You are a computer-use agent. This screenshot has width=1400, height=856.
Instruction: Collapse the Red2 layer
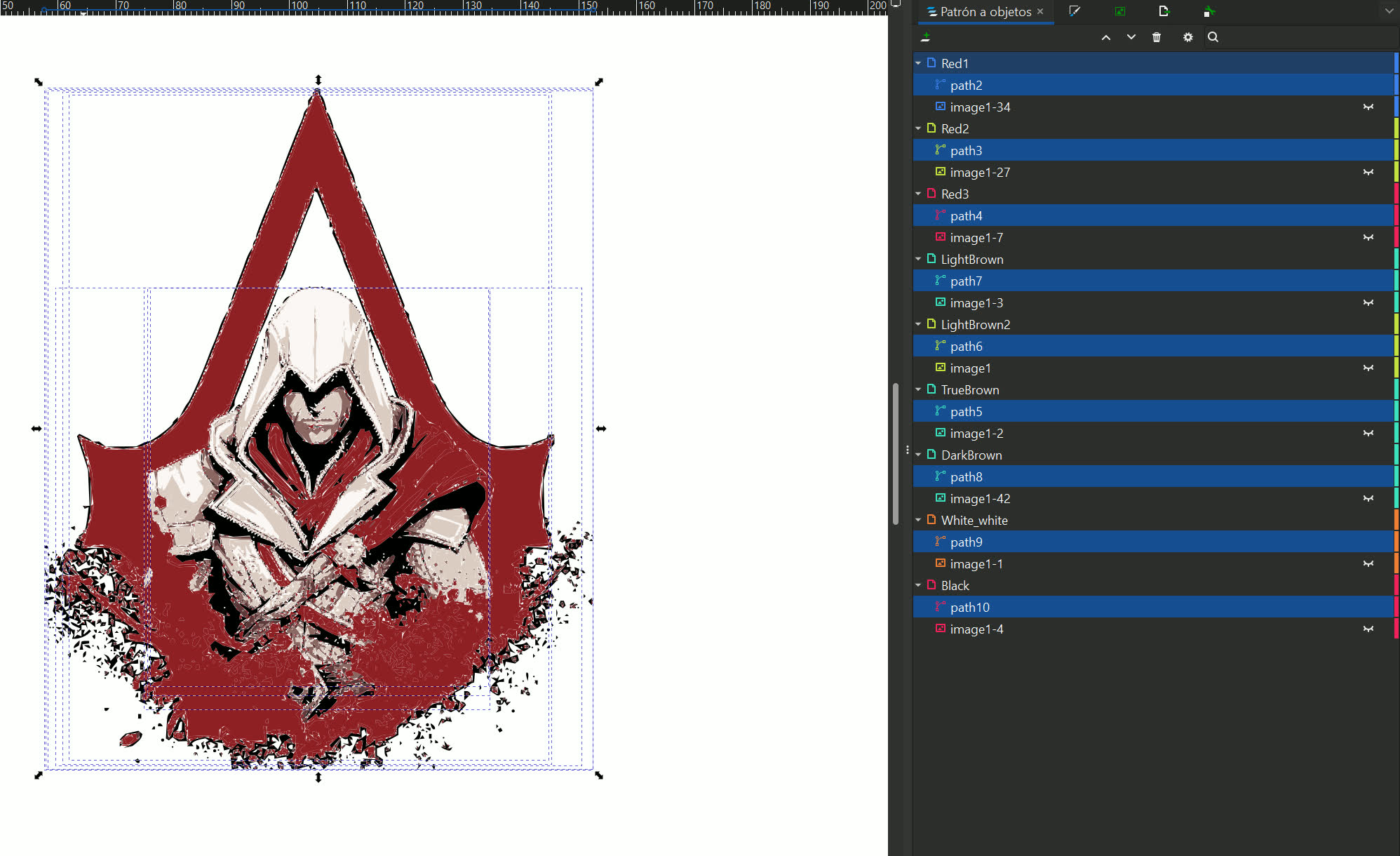[x=918, y=128]
